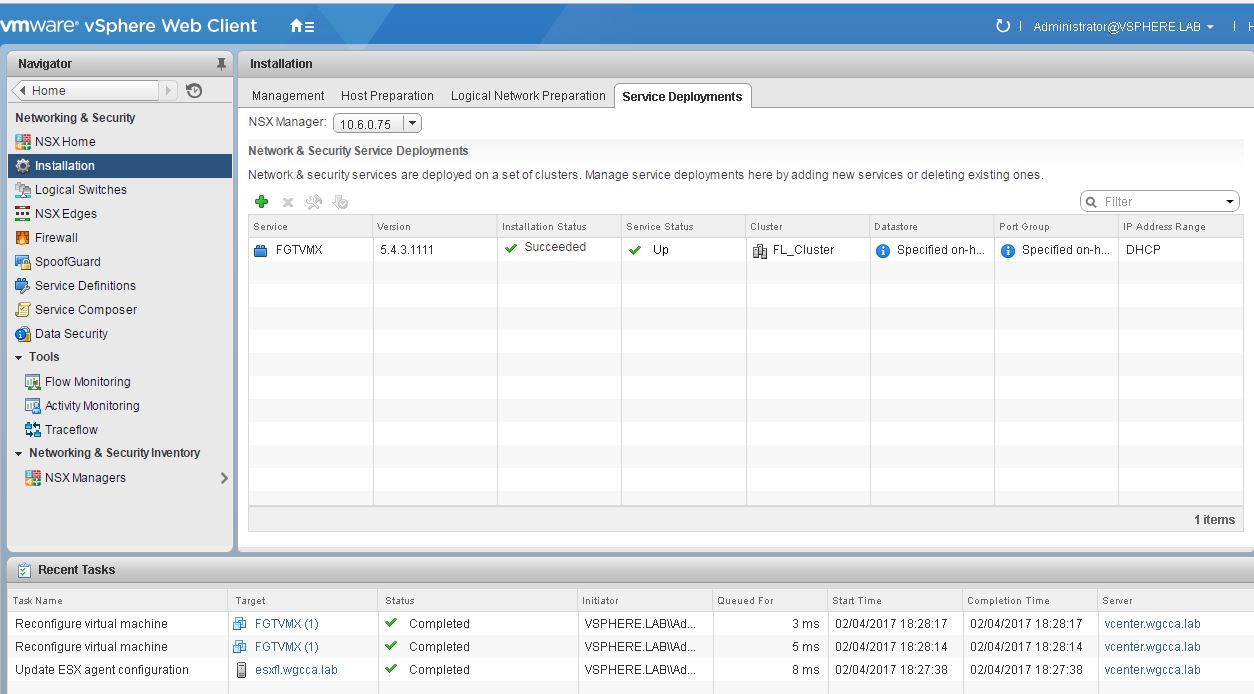Viewport: 1254px width, 694px height.
Task: Click the green plus to add a service deployment
Action: pos(262,202)
